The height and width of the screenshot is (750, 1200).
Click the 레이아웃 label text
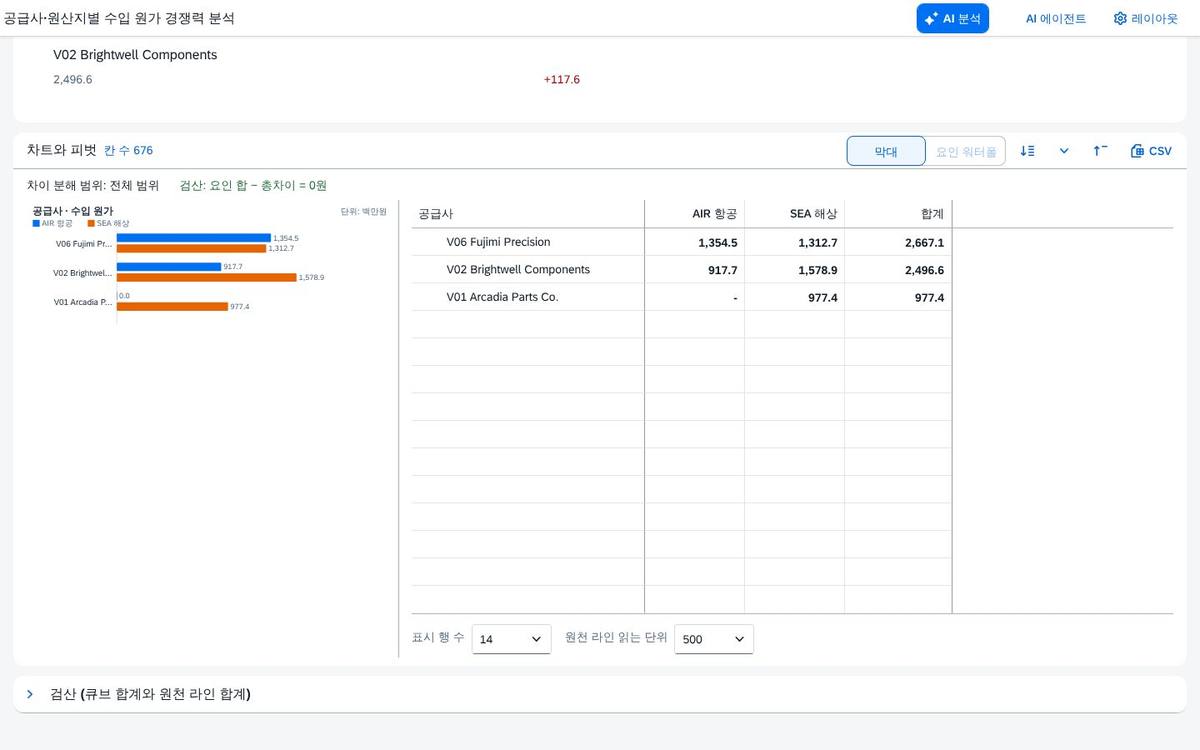1154,19
